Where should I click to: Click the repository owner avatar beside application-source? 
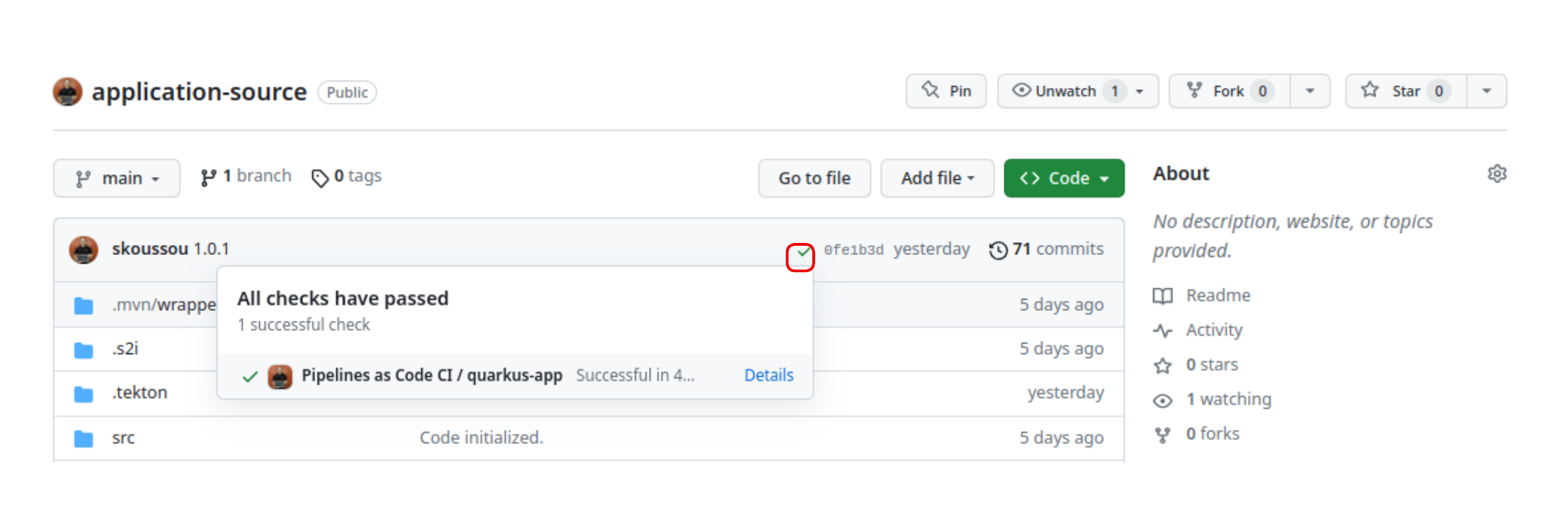tap(68, 92)
